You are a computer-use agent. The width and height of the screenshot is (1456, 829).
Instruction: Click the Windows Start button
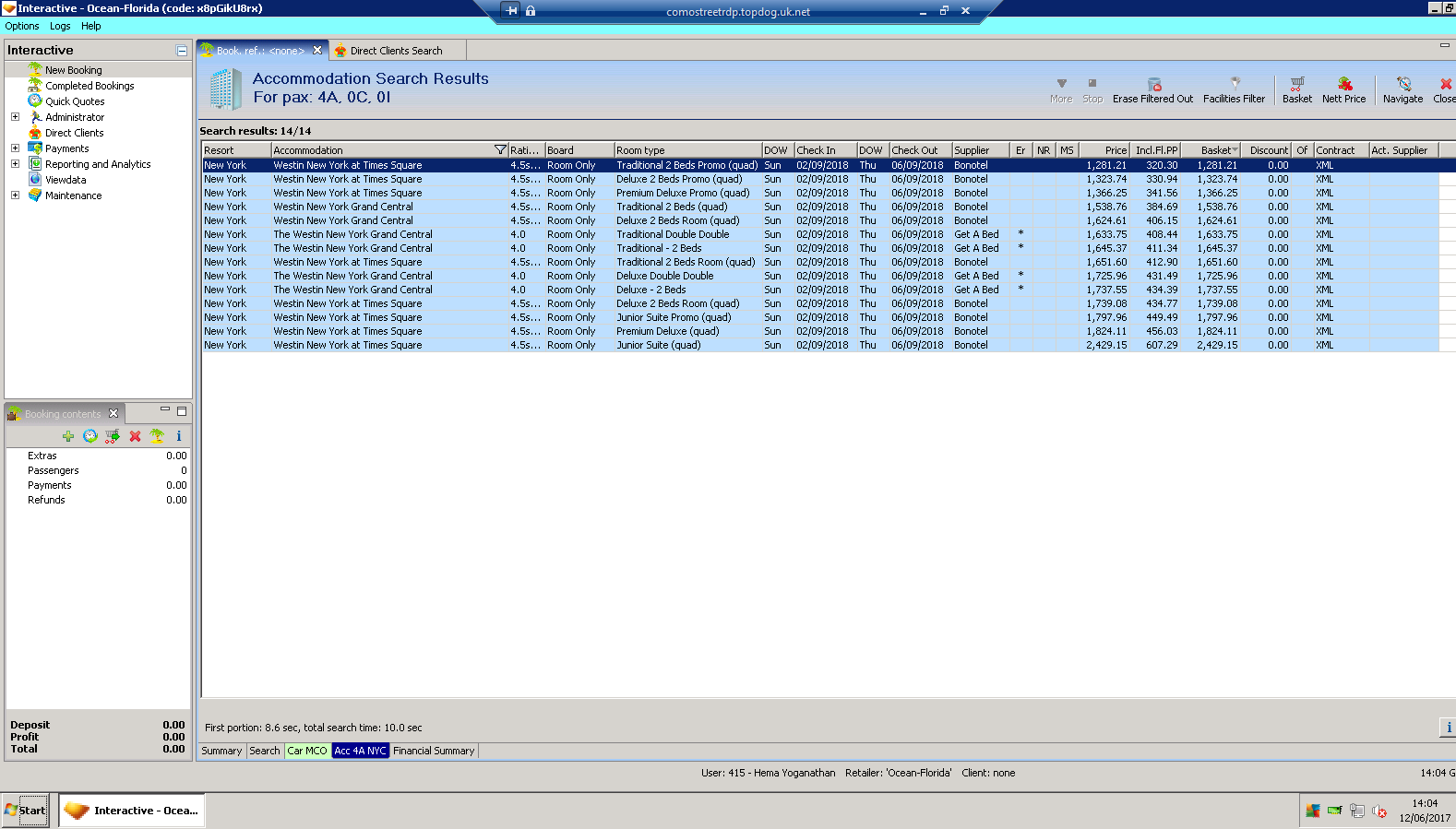pyautogui.click(x=25, y=811)
